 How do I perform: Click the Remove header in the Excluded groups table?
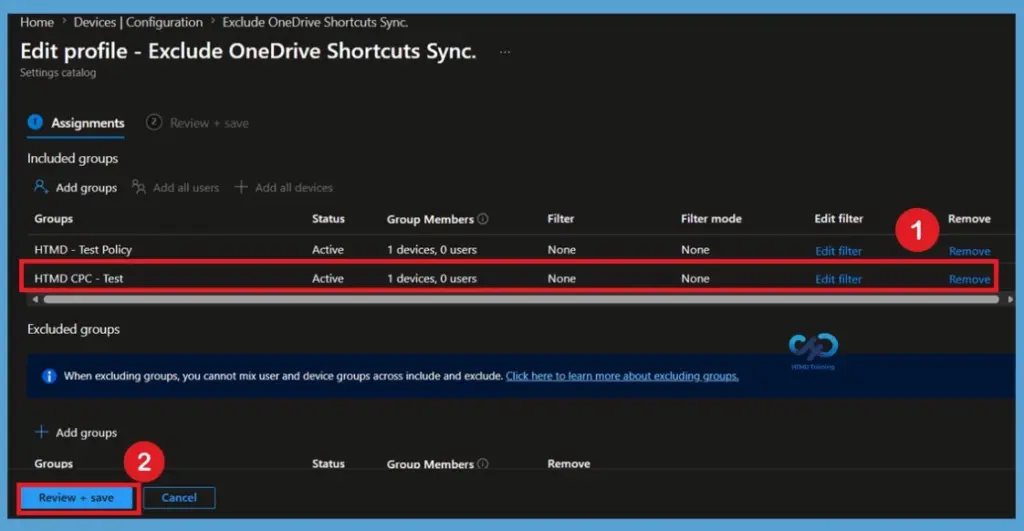(569, 464)
